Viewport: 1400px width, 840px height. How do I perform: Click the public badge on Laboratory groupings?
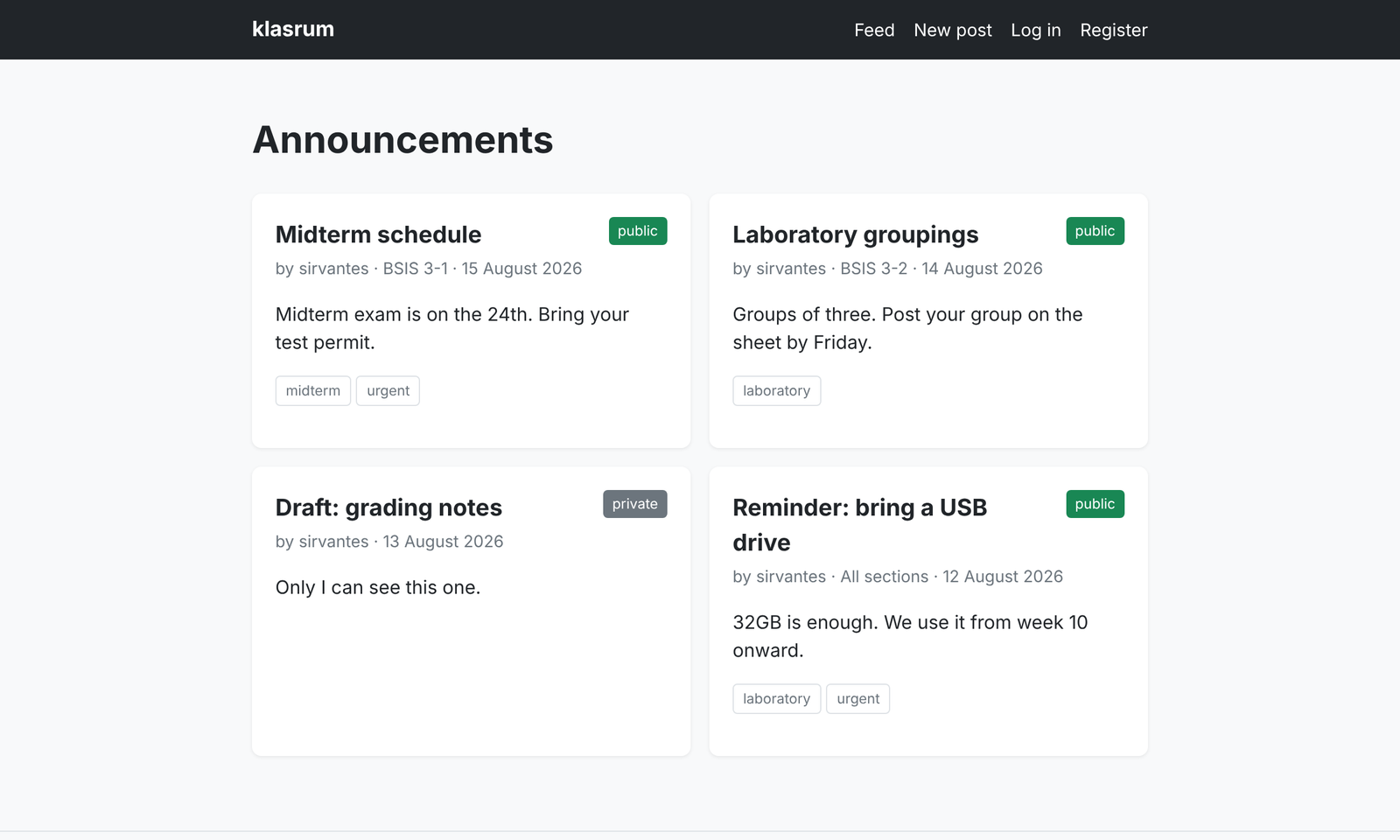click(x=1095, y=231)
